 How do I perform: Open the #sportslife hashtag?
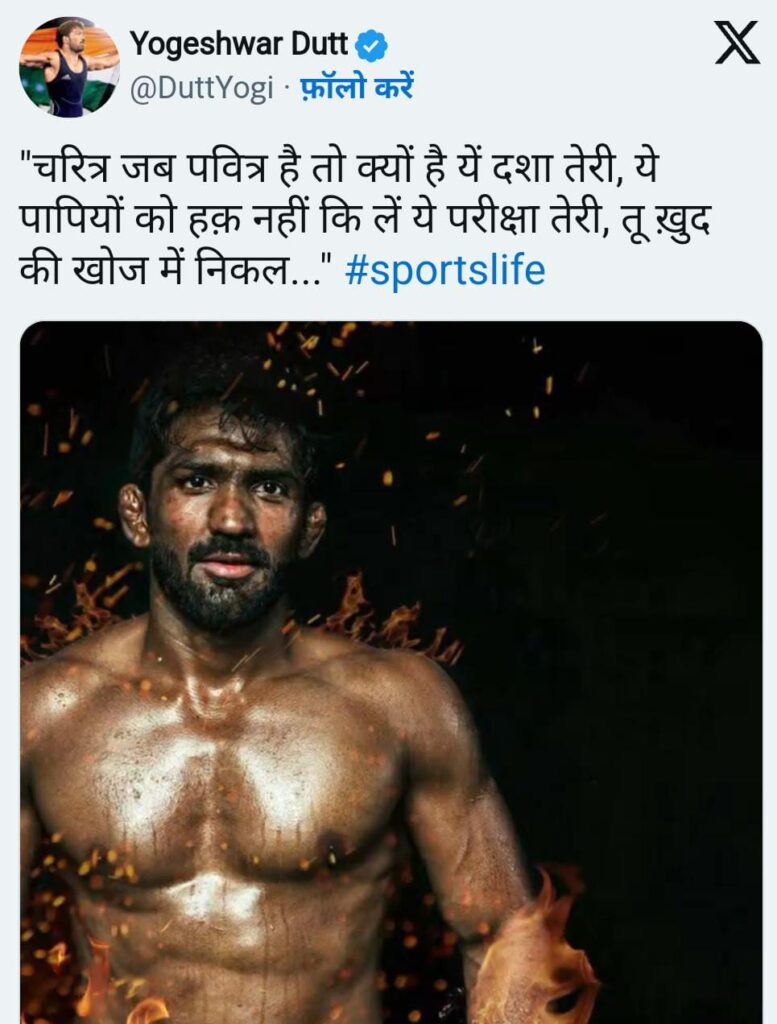[x=445, y=270]
